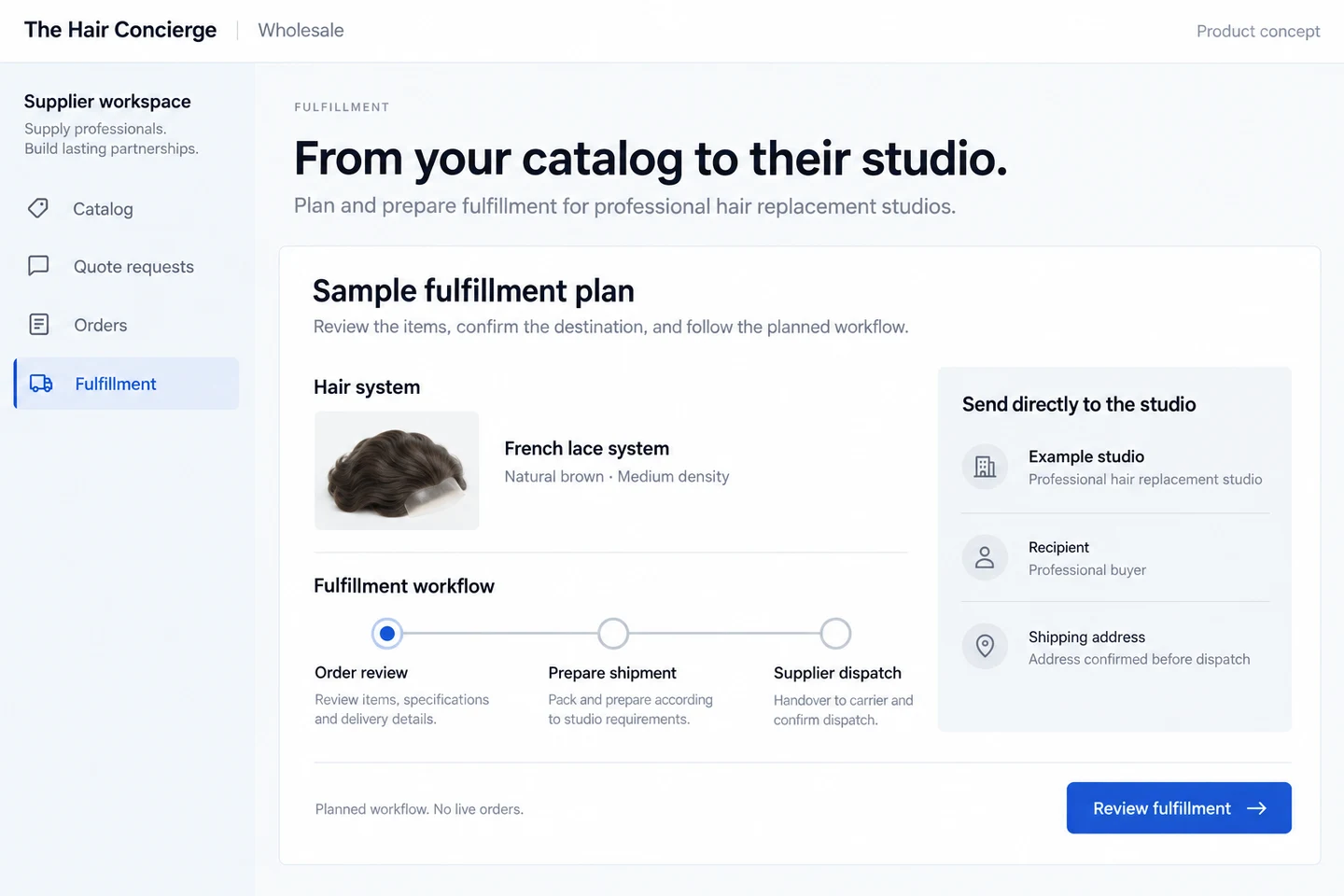Click the Catalog tag icon
Image resolution: width=1344 pixels, height=896 pixels.
[38, 208]
